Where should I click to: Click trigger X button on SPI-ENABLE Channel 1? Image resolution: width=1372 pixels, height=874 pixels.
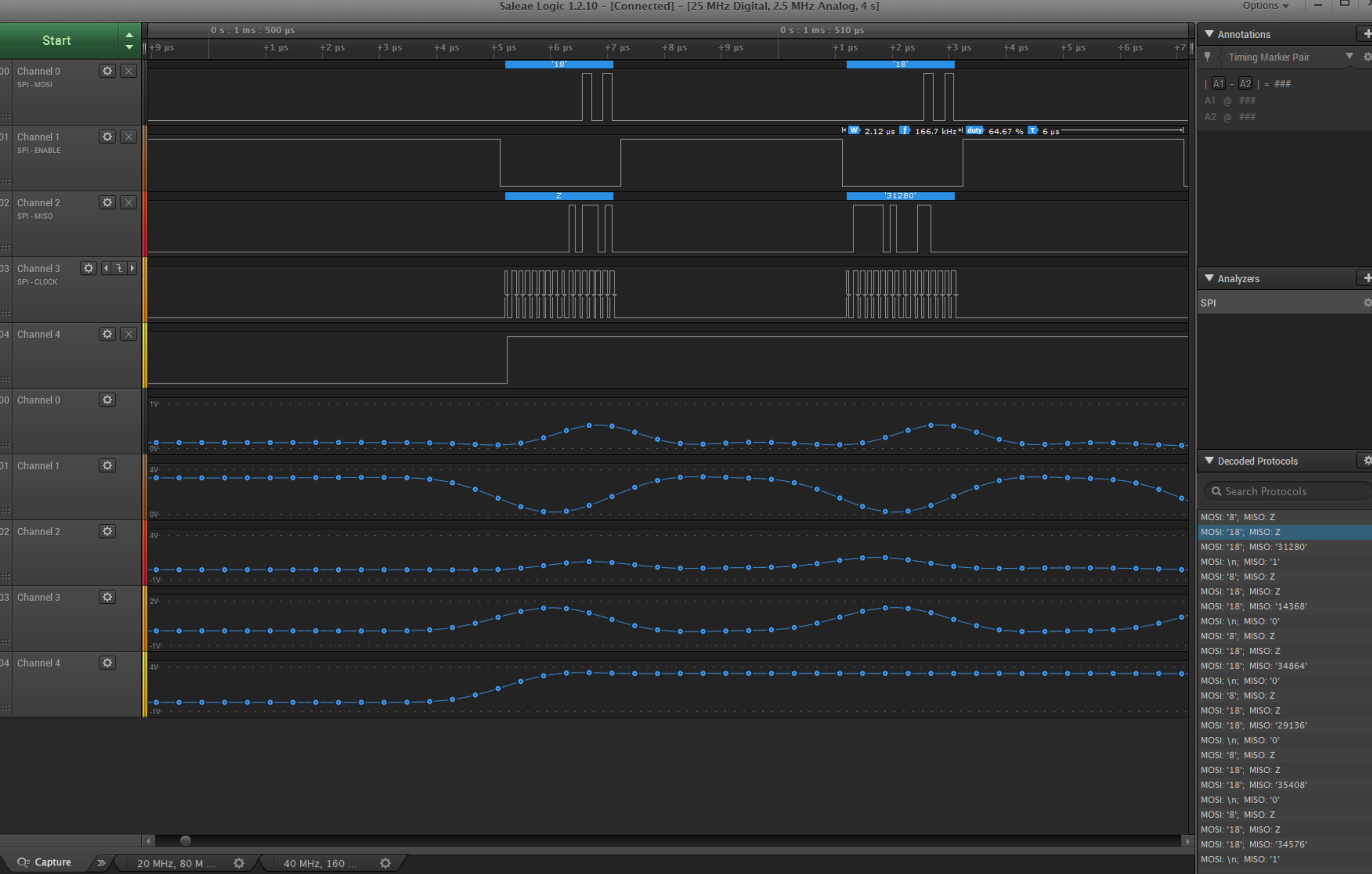(x=129, y=137)
